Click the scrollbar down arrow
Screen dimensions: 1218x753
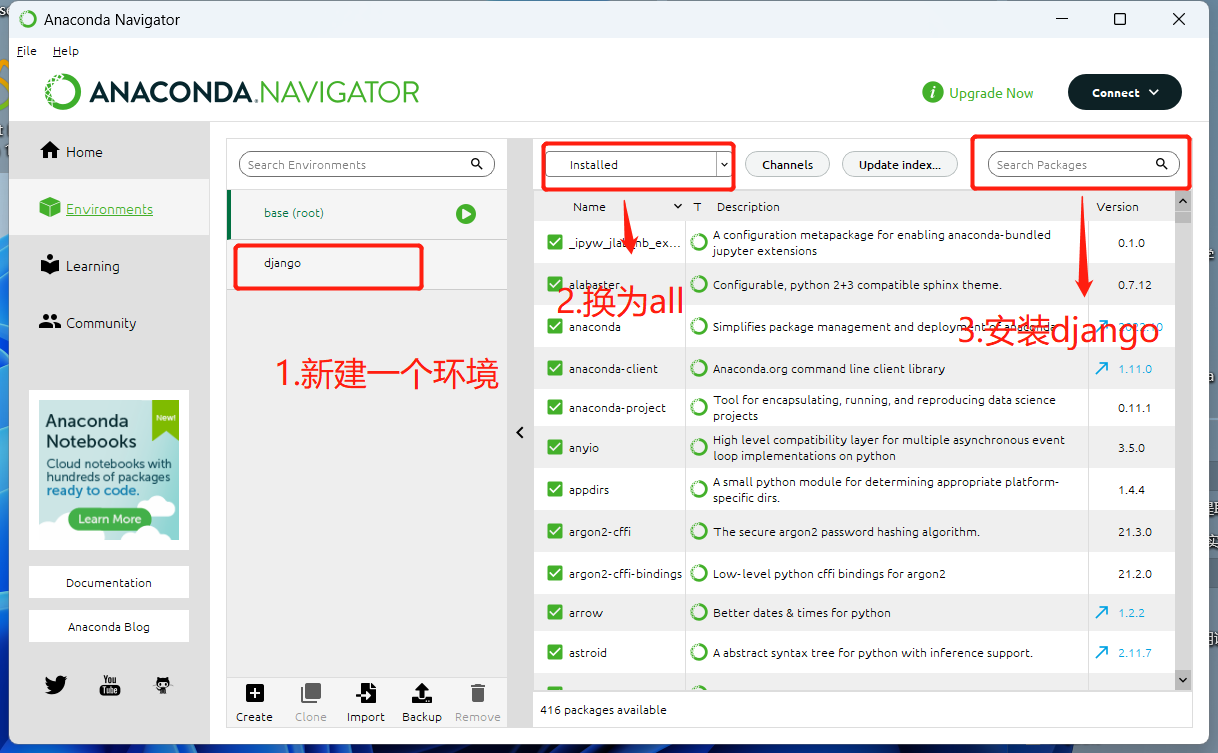pos(1183,680)
